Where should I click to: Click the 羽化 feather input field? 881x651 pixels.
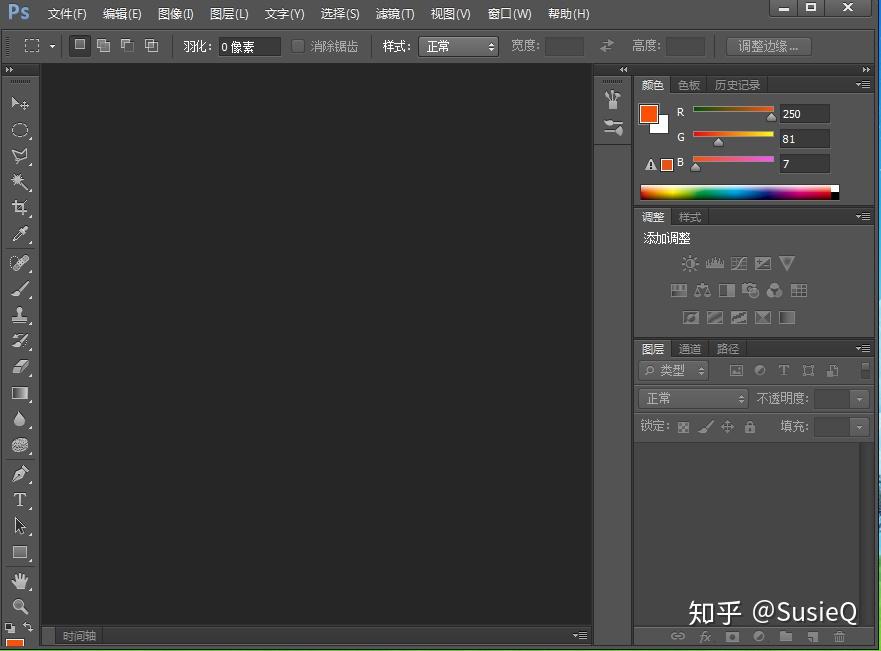[x=249, y=47]
